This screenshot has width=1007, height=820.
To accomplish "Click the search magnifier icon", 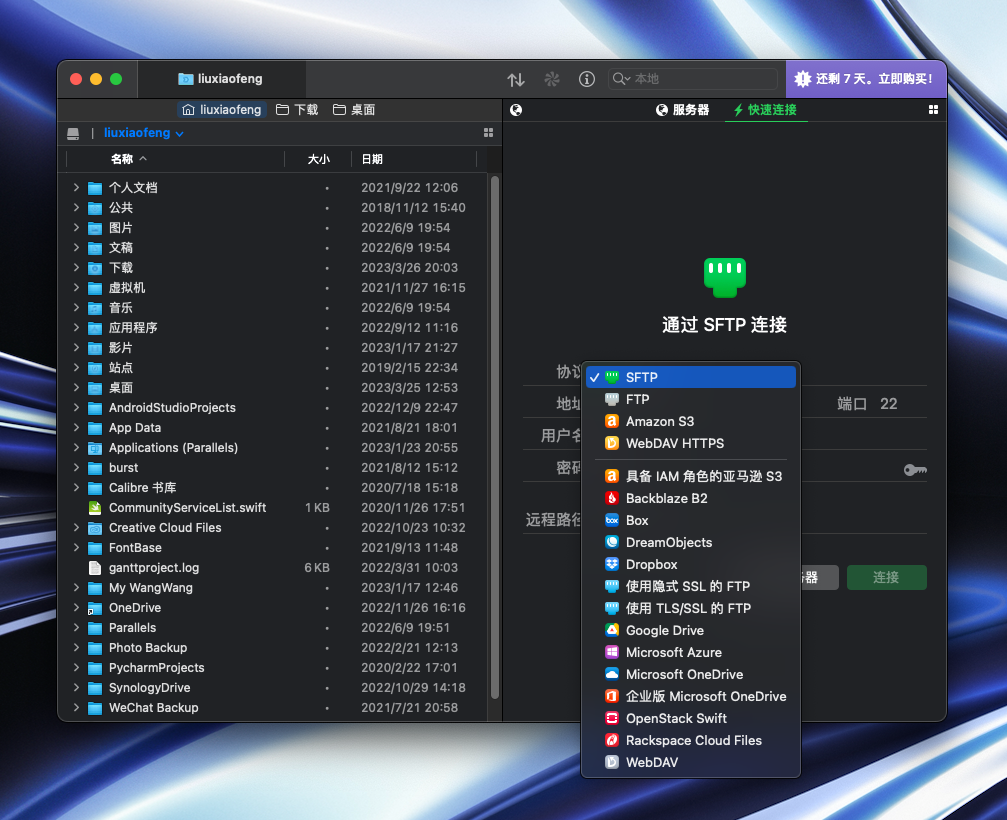I will coord(620,78).
